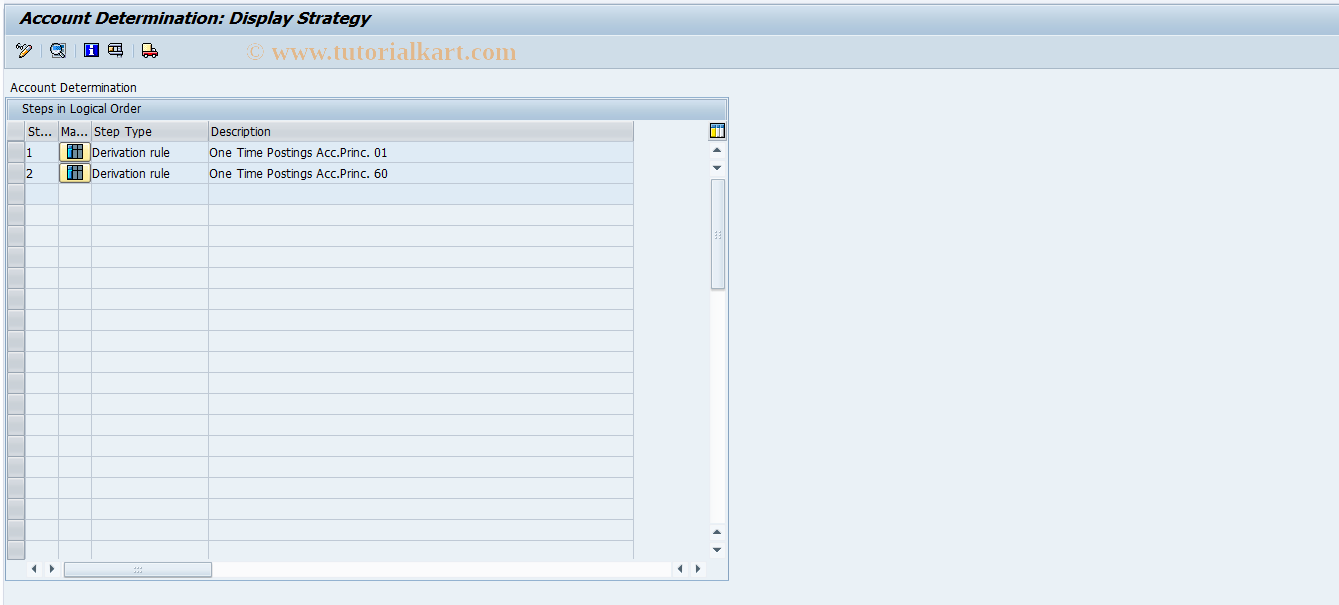Screen dimensions: 1339x605
Task: Click vertical scrollbar top down arrow
Action: pyautogui.click(x=717, y=167)
